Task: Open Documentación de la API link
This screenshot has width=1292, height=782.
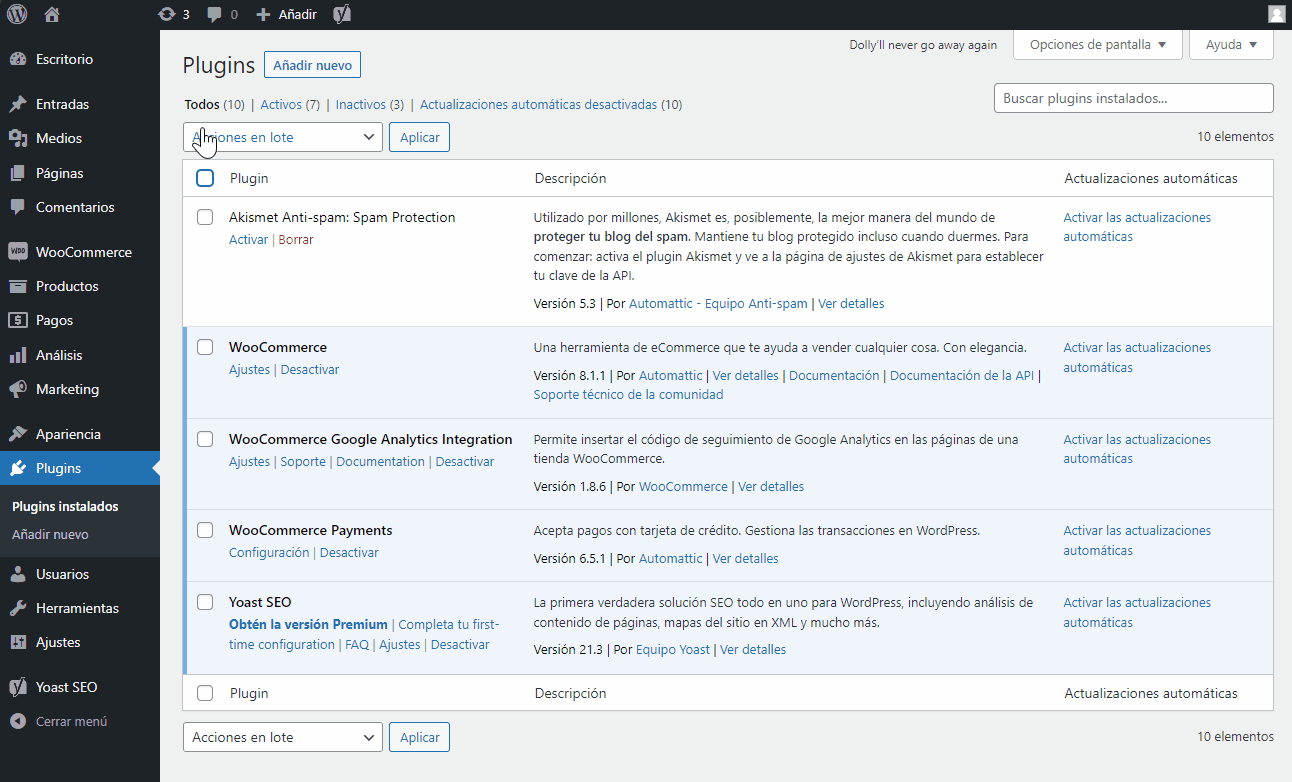Action: pyautogui.click(x=962, y=375)
